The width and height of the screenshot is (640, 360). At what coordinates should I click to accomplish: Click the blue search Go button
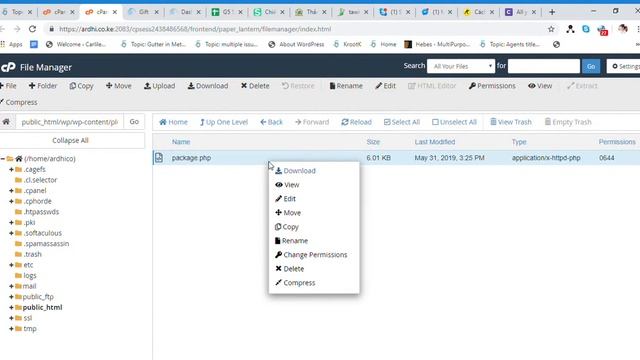pyautogui.click(x=591, y=66)
